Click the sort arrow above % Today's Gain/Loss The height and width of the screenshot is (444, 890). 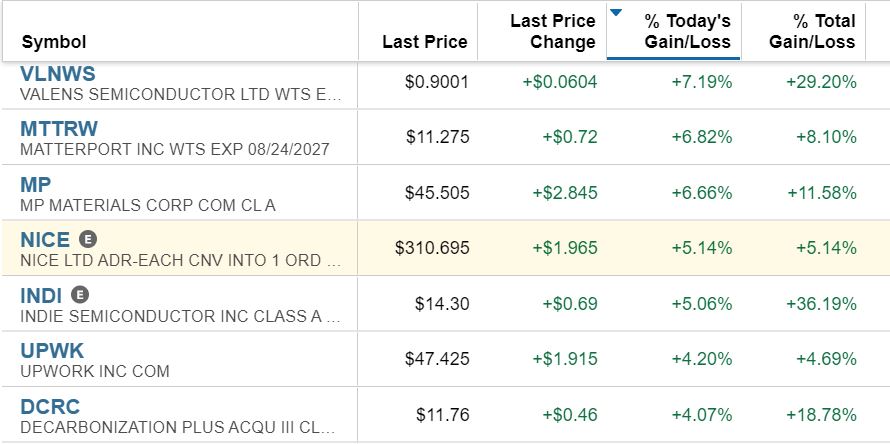tap(616, 13)
